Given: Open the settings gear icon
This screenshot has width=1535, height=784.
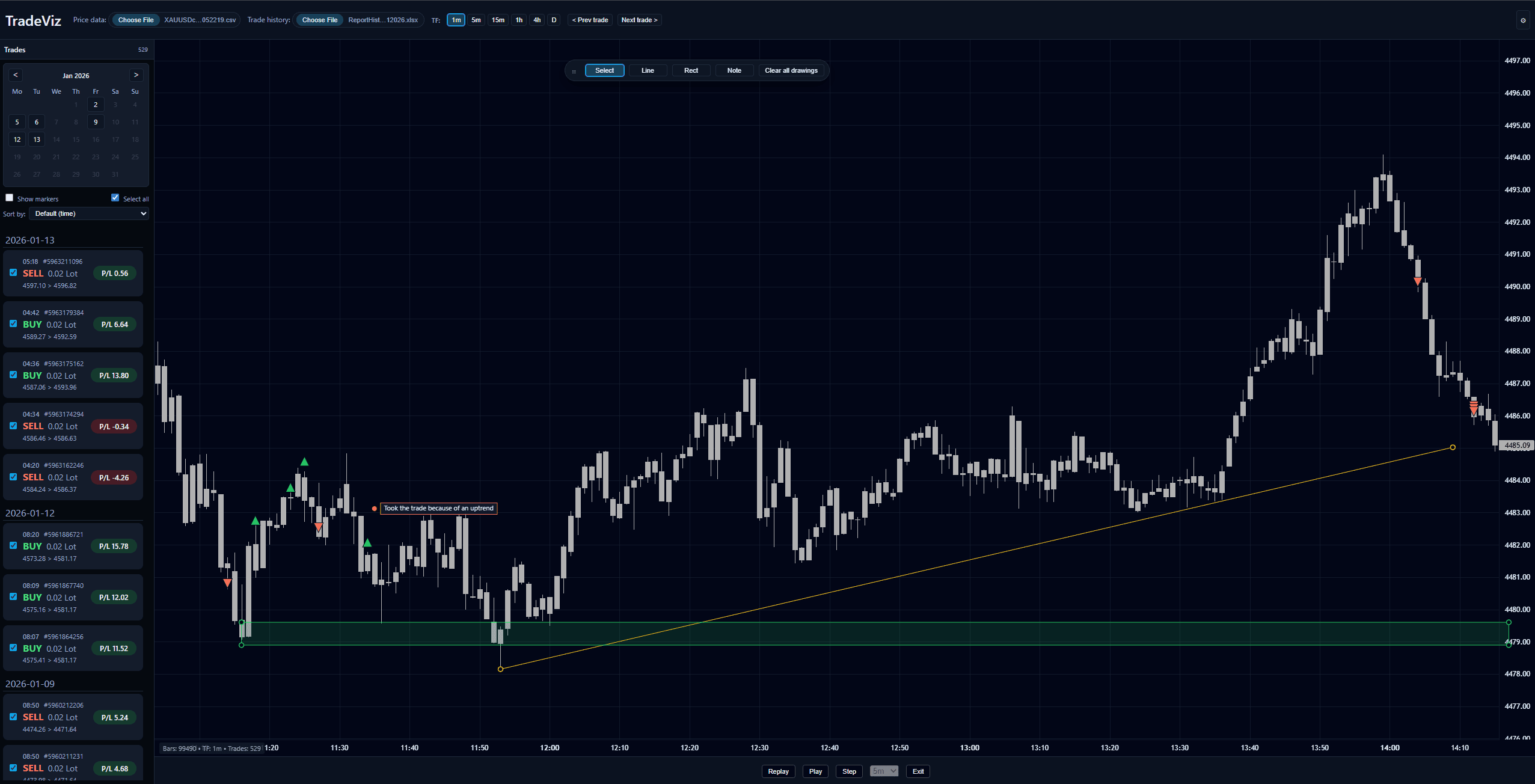Looking at the screenshot, I should (x=1523, y=20).
